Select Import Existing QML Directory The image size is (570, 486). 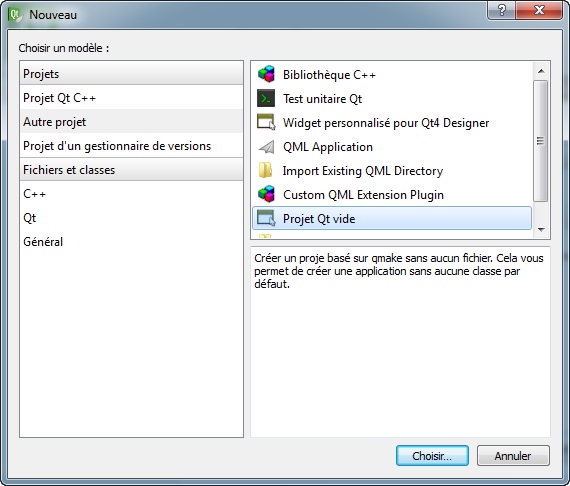pos(392,170)
